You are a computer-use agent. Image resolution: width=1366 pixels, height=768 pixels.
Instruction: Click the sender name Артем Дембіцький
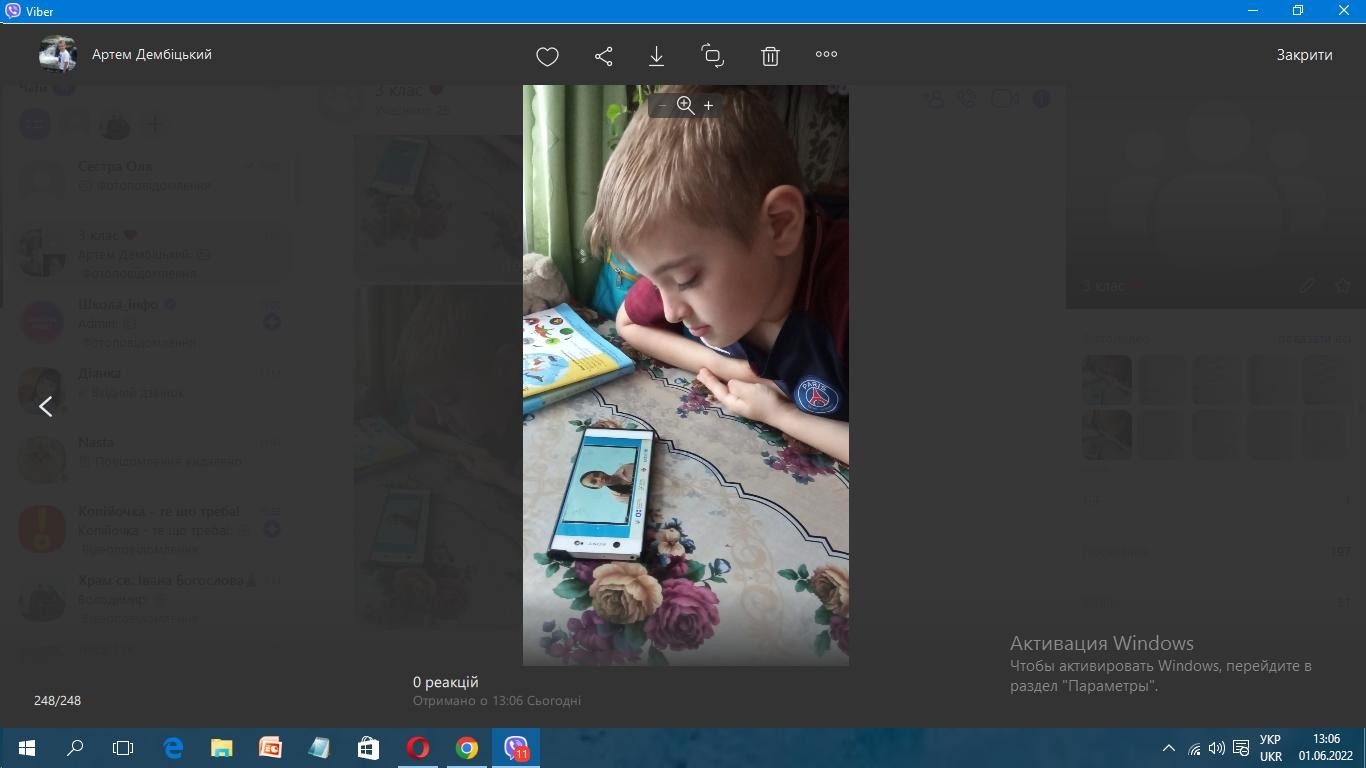pyautogui.click(x=152, y=54)
